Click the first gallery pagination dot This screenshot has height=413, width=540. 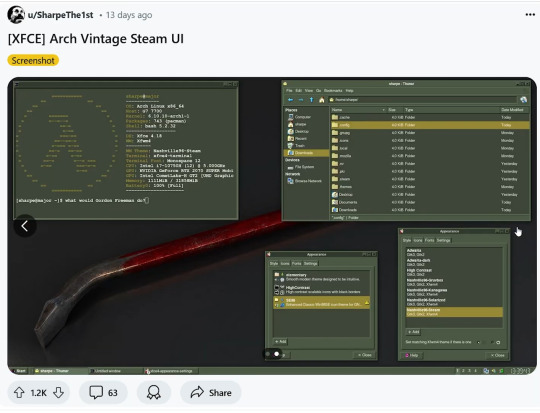point(268,354)
